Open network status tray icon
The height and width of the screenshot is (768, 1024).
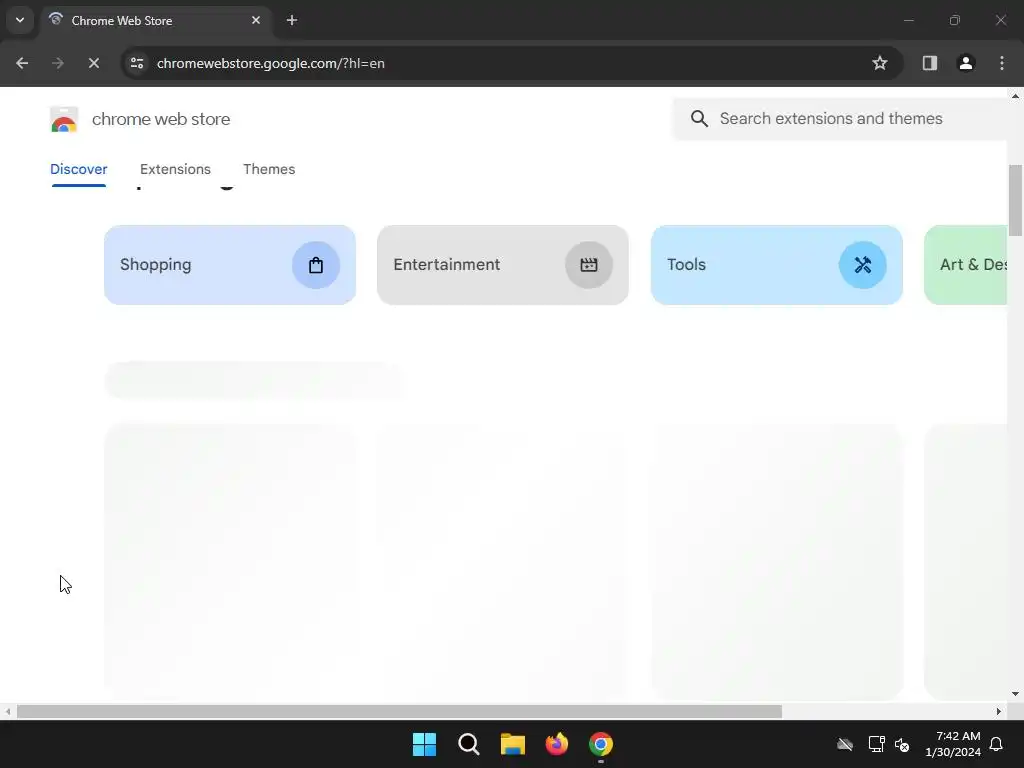[876, 744]
